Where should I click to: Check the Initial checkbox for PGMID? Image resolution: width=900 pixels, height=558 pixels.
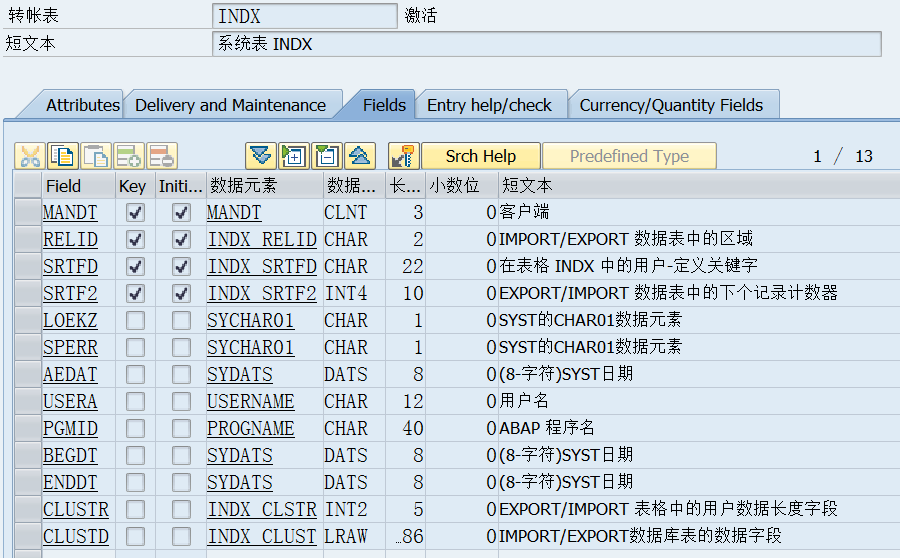point(181,428)
